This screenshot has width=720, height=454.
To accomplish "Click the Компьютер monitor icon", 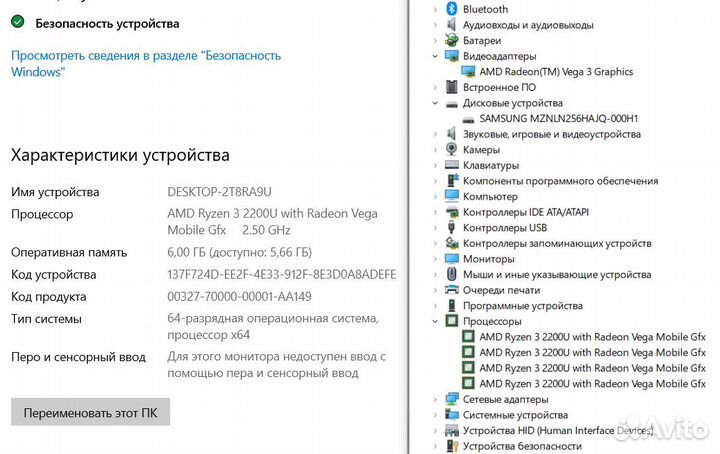I will [452, 196].
